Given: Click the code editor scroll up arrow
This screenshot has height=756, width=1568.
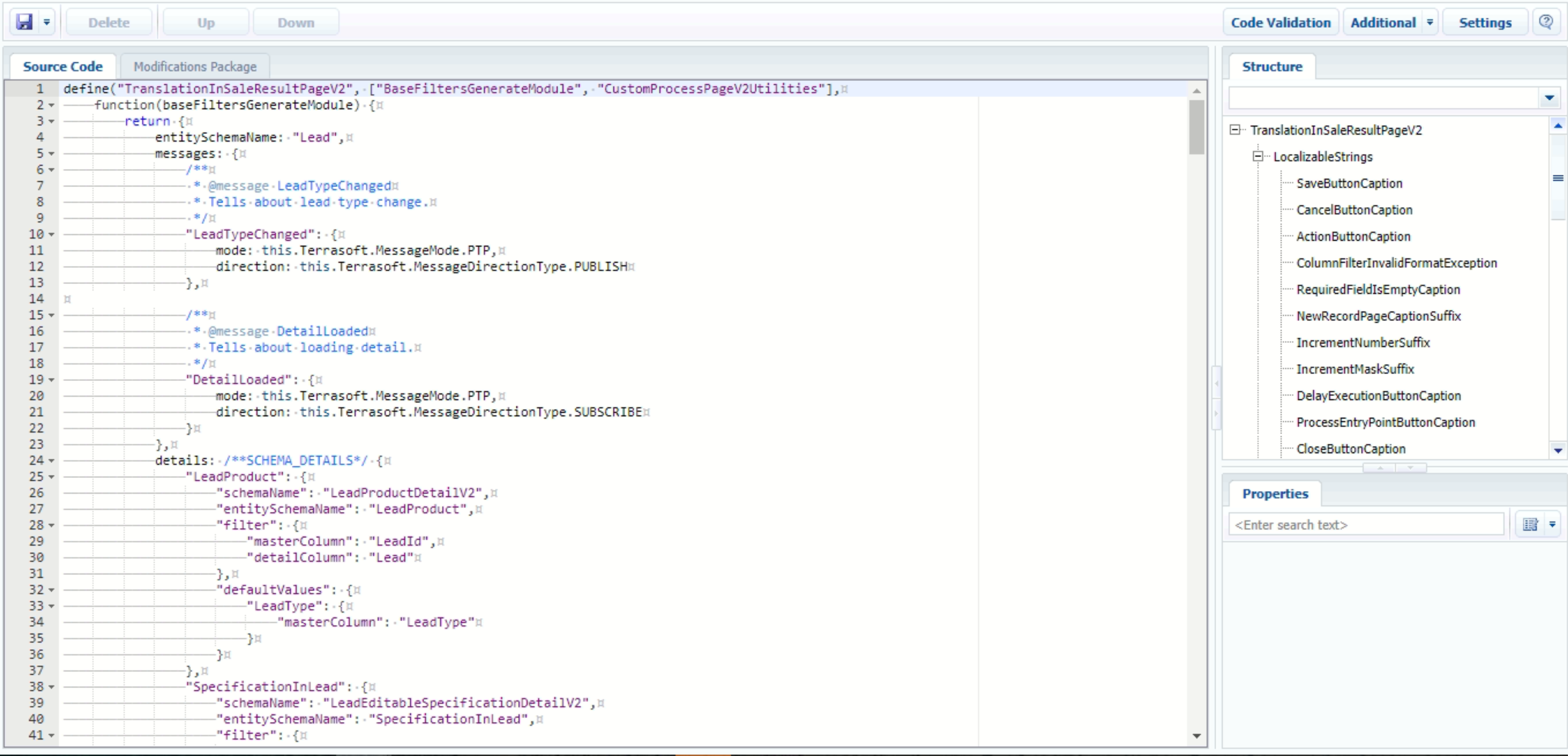Looking at the screenshot, I should (1196, 90).
